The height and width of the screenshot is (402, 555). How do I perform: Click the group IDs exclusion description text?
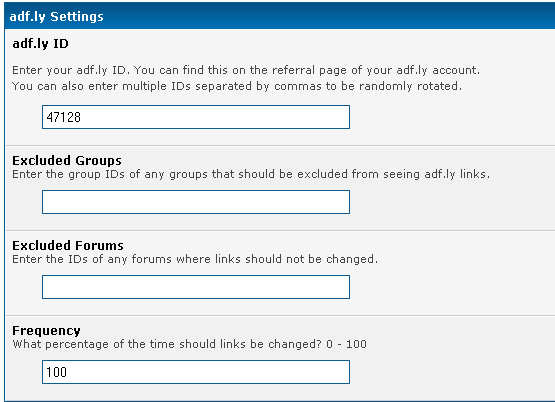[x=251, y=174]
